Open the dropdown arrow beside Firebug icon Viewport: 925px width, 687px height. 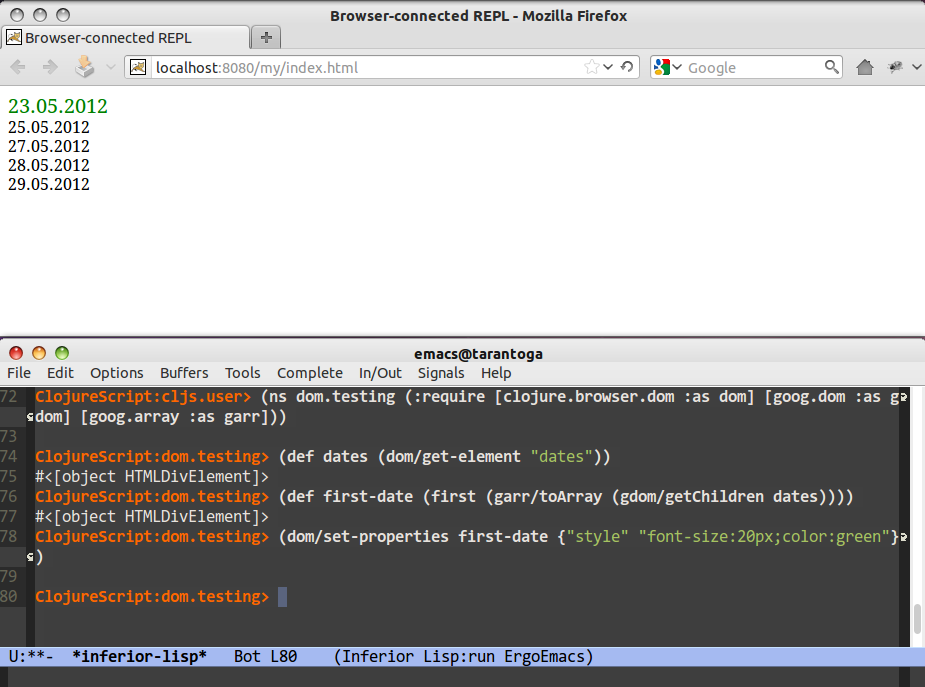(x=916, y=67)
